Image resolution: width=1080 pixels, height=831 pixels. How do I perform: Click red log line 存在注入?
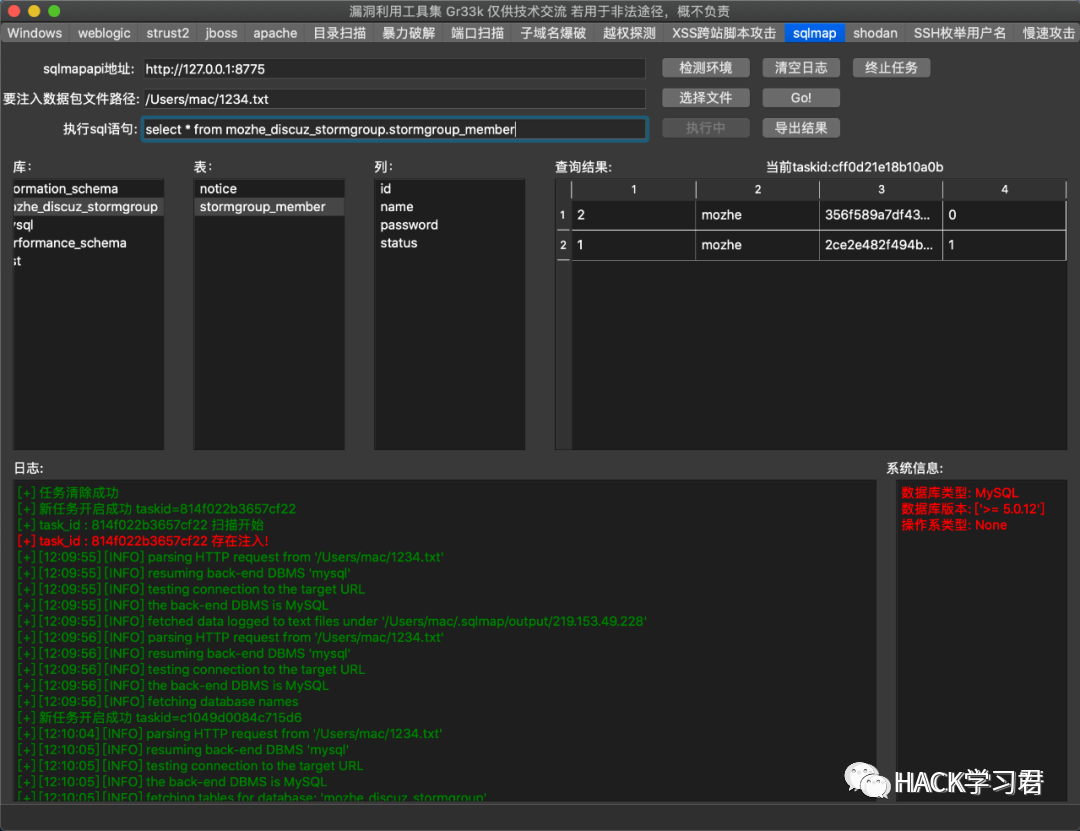(143, 541)
